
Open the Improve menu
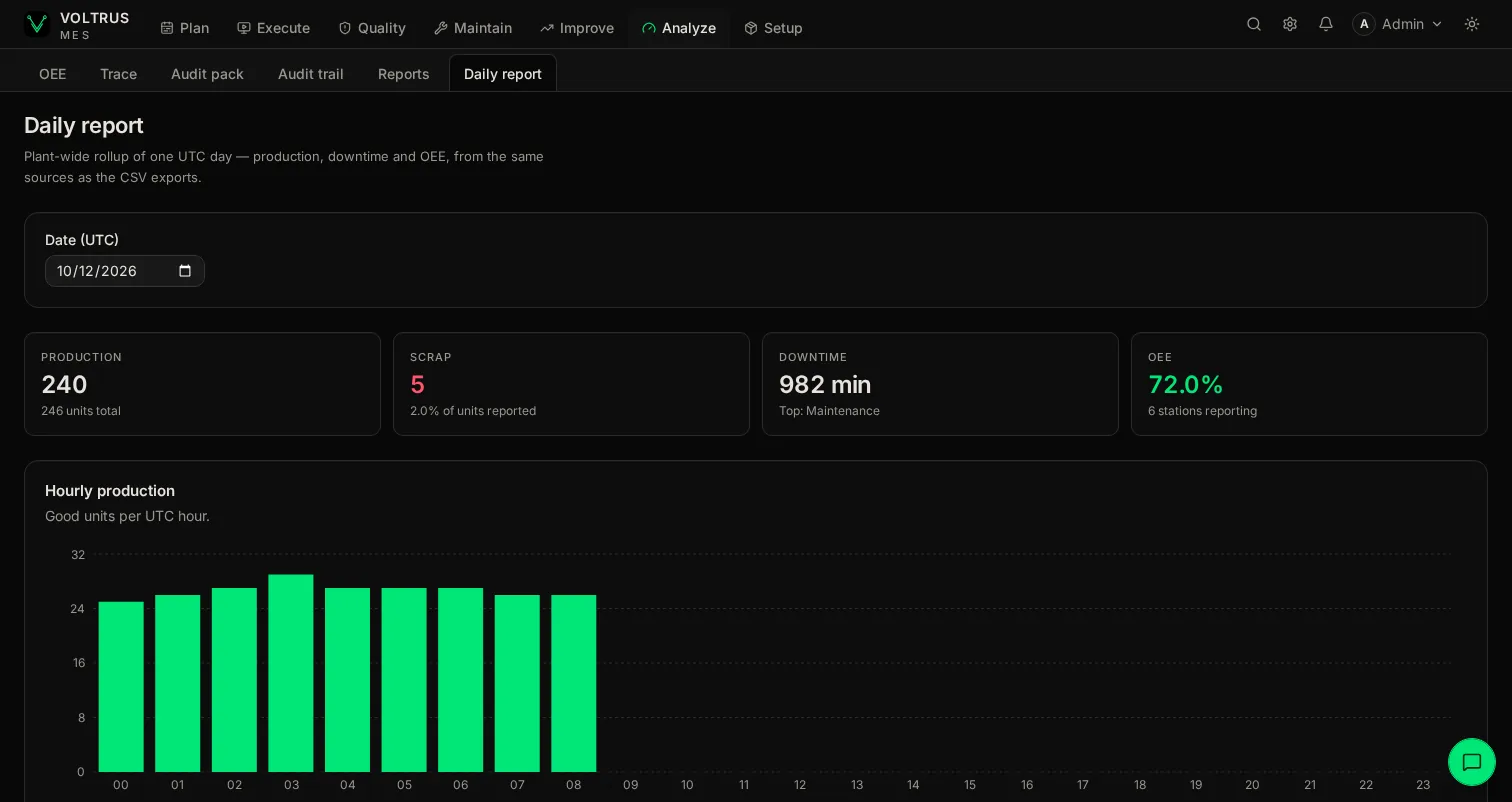[x=577, y=28]
